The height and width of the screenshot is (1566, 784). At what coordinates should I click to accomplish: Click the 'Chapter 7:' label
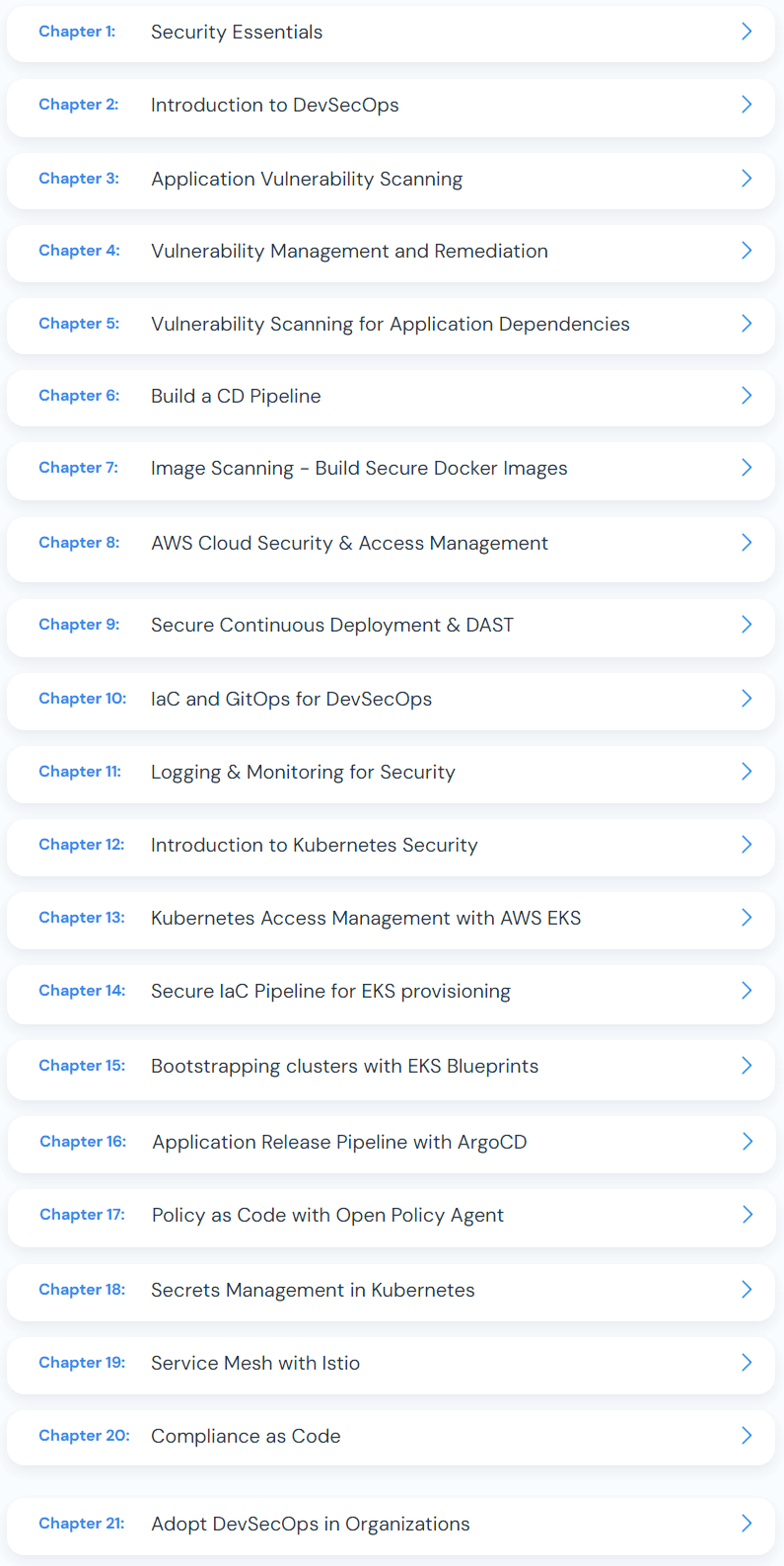coord(78,468)
